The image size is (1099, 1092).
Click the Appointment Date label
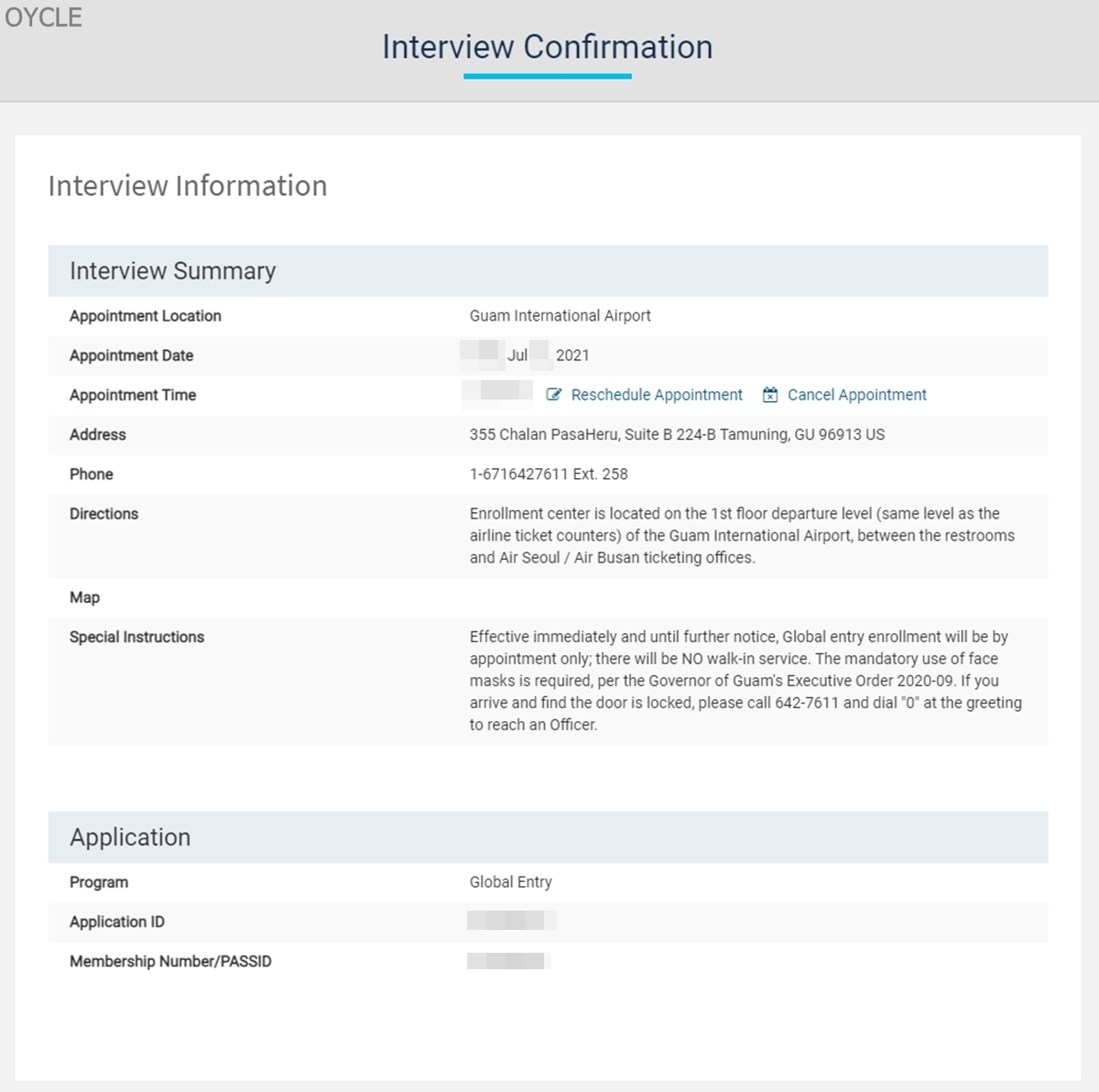132,355
